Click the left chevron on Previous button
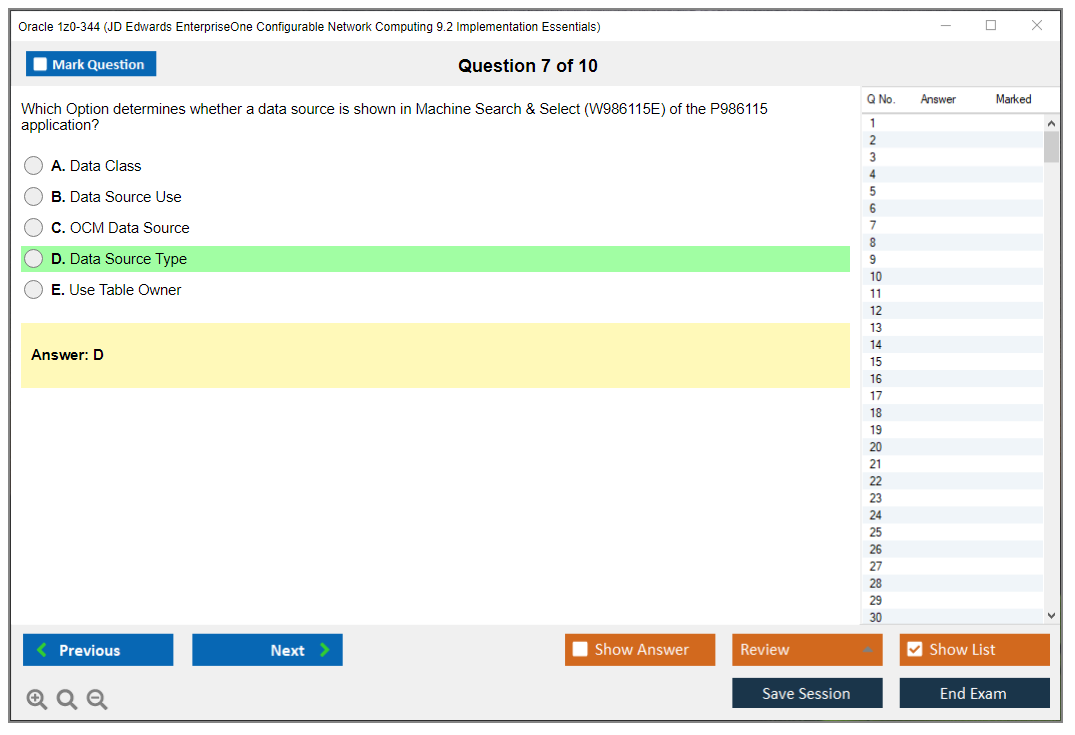Image resolution: width=1075 pixels, height=735 pixels. 42,649
